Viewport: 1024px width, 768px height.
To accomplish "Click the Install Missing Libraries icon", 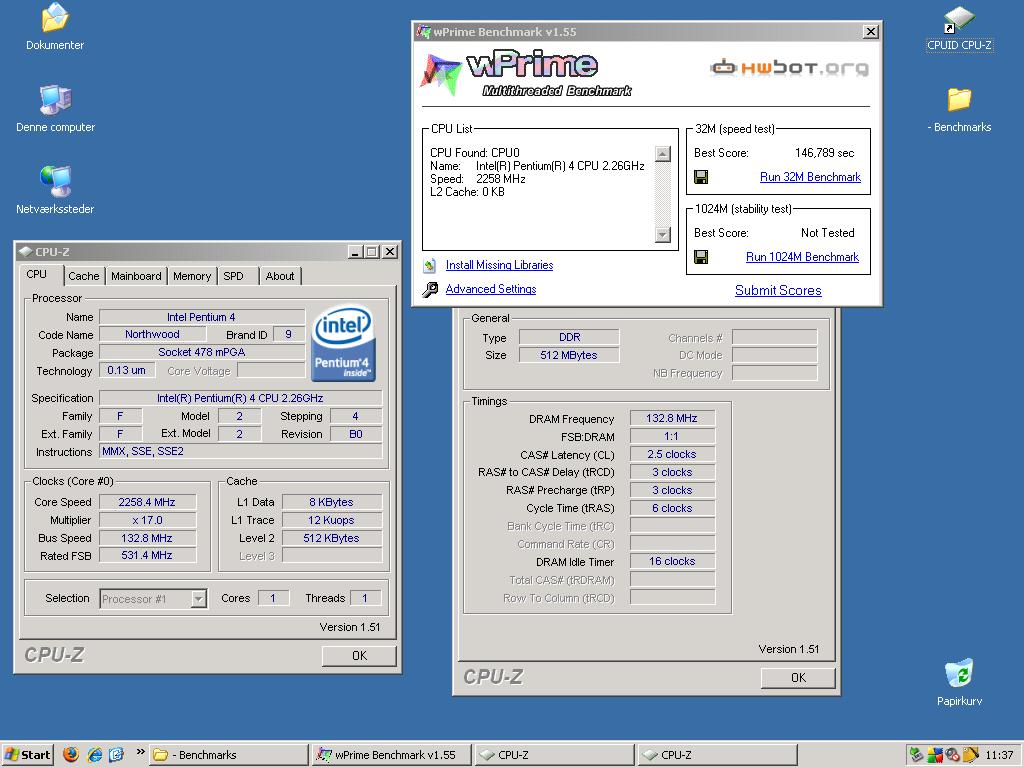I will (430, 265).
